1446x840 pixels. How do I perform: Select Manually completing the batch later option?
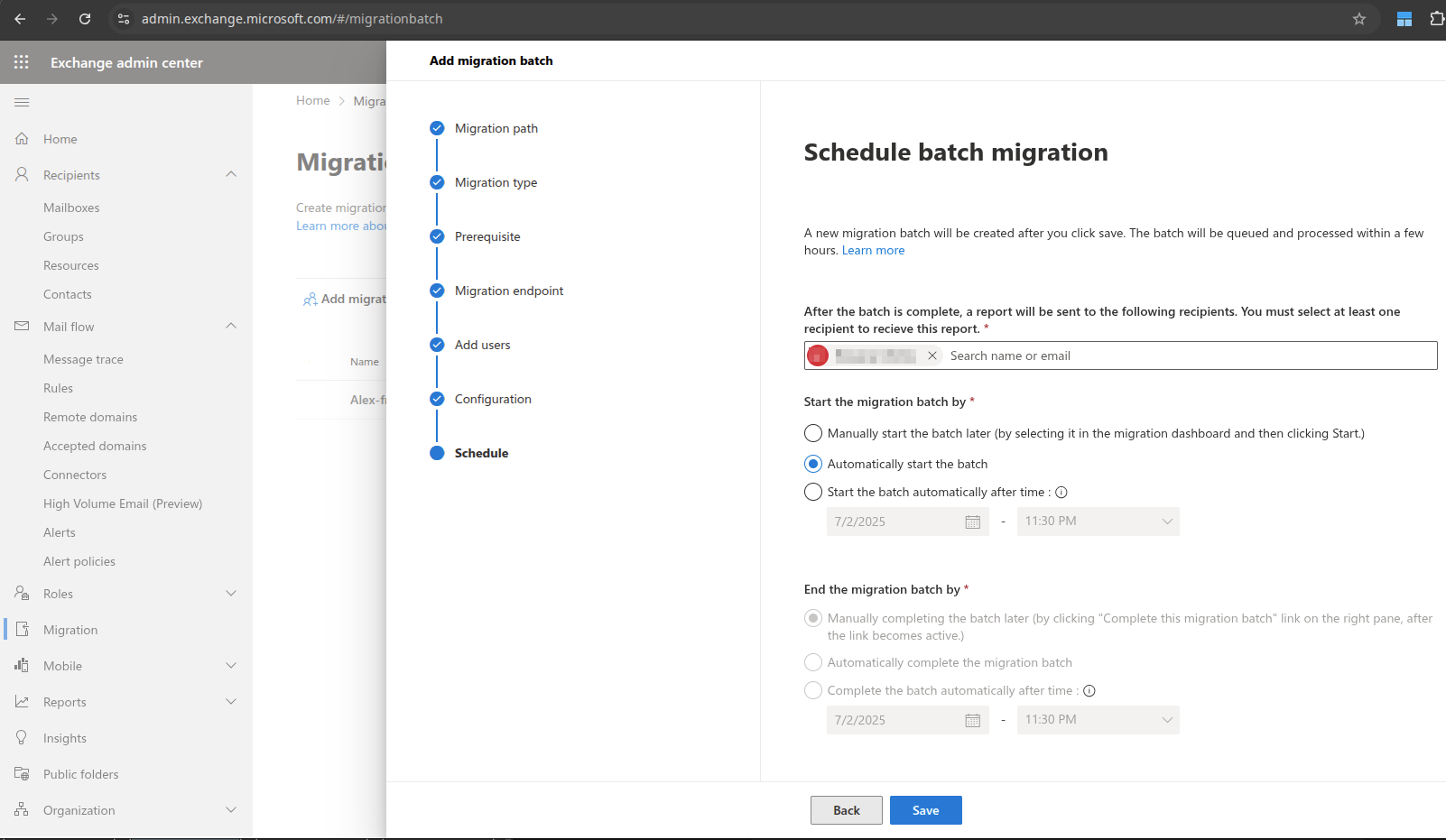[x=813, y=618]
